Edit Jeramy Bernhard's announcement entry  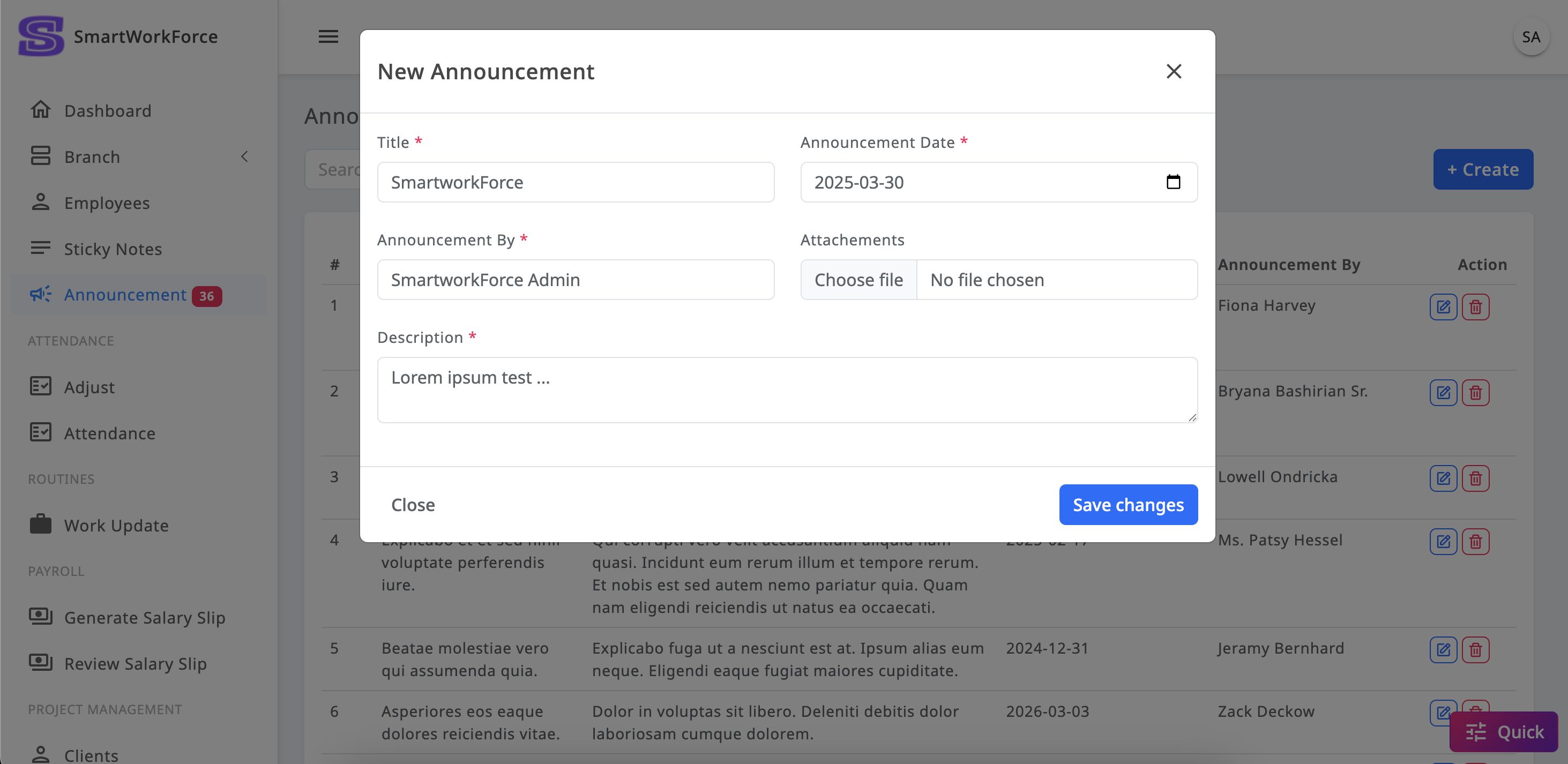pyautogui.click(x=1443, y=650)
